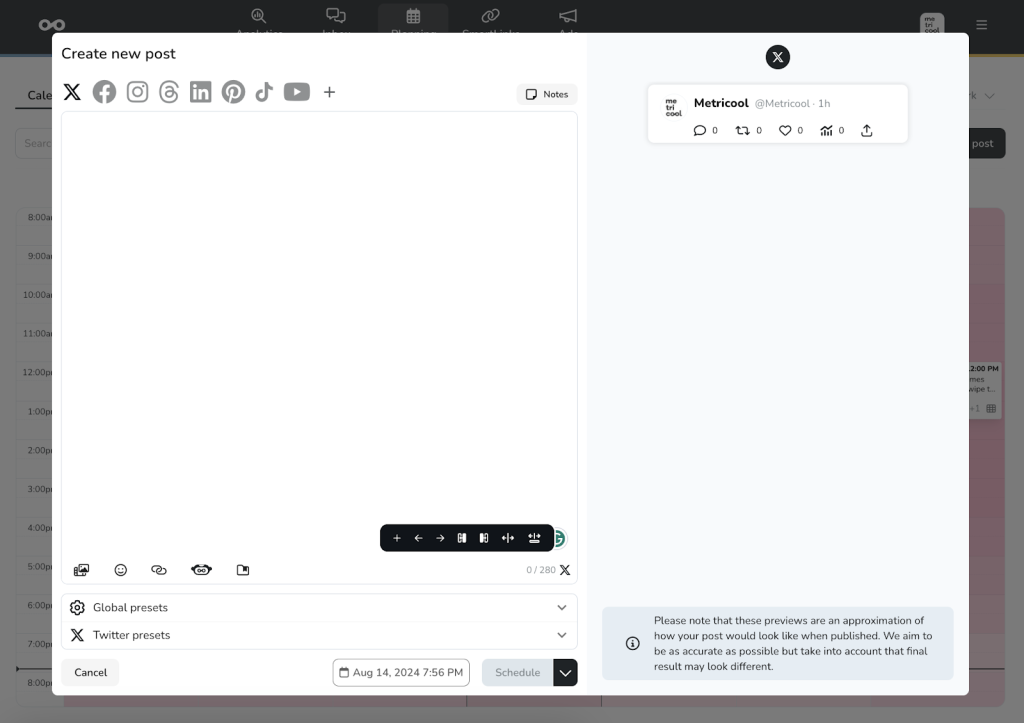Click the Grammarly green badge
The image size is (1024, 723).
point(560,538)
